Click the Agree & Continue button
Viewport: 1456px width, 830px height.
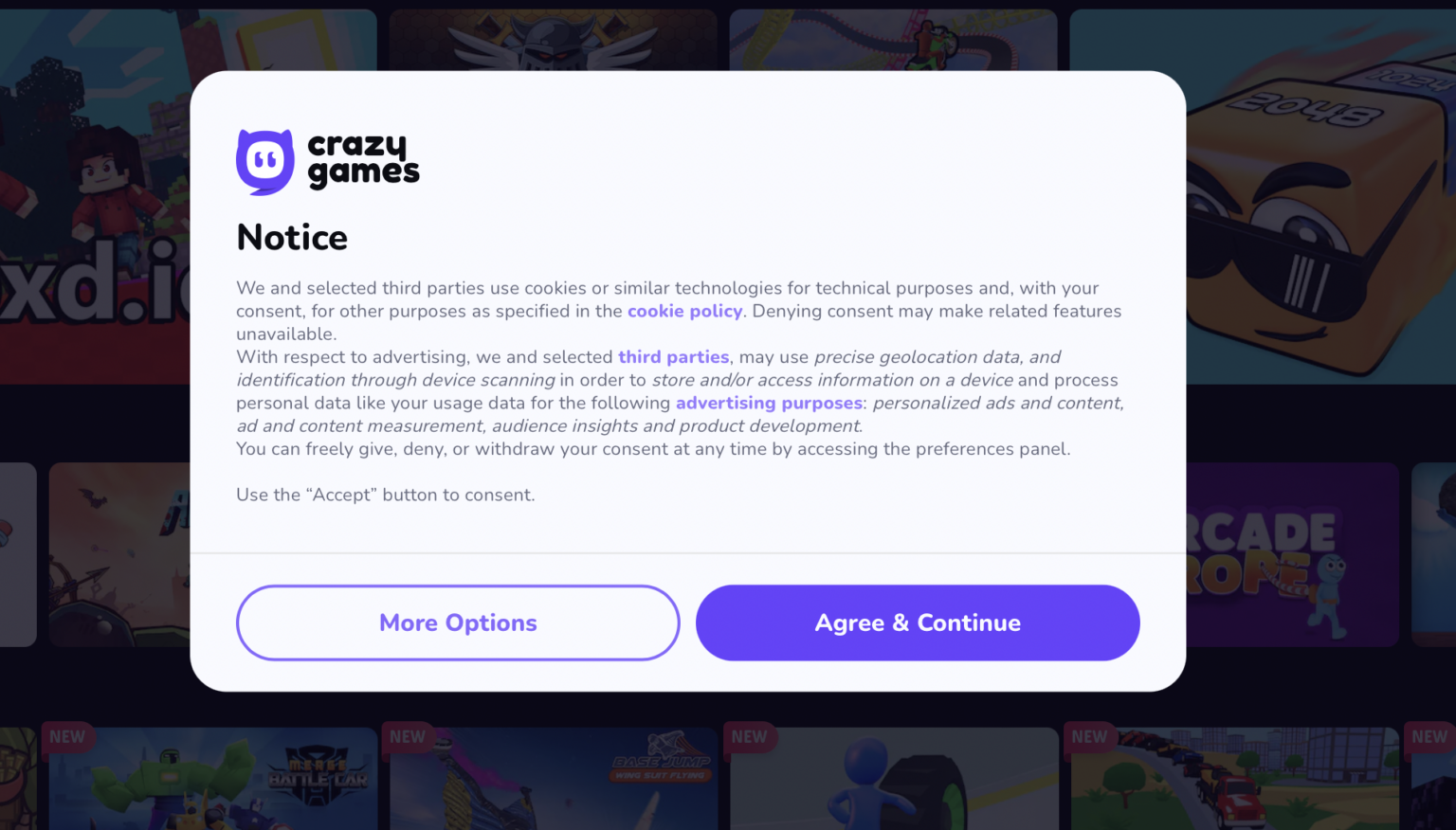coord(917,622)
